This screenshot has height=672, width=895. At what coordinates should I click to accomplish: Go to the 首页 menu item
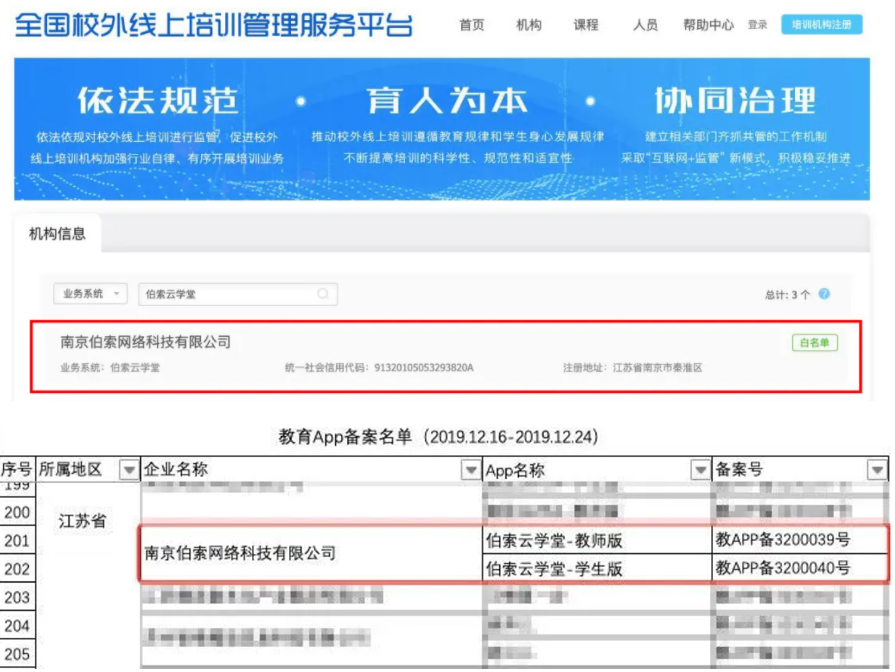[x=472, y=25]
